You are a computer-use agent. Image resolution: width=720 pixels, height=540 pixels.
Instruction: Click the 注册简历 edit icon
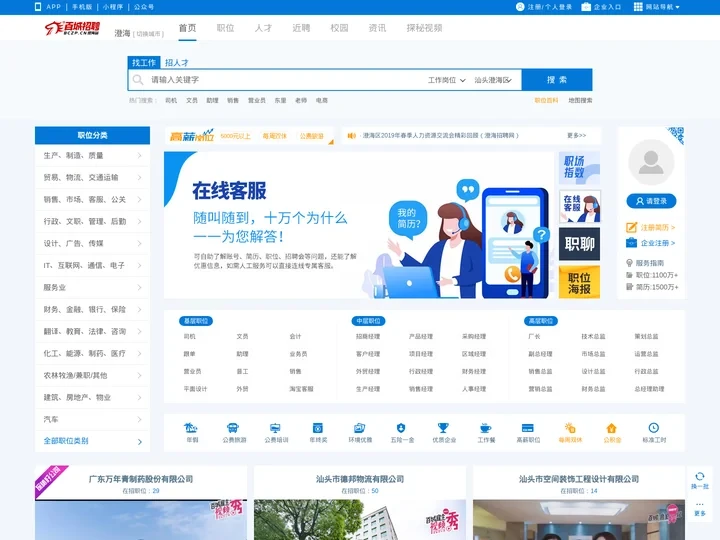tap(631, 227)
